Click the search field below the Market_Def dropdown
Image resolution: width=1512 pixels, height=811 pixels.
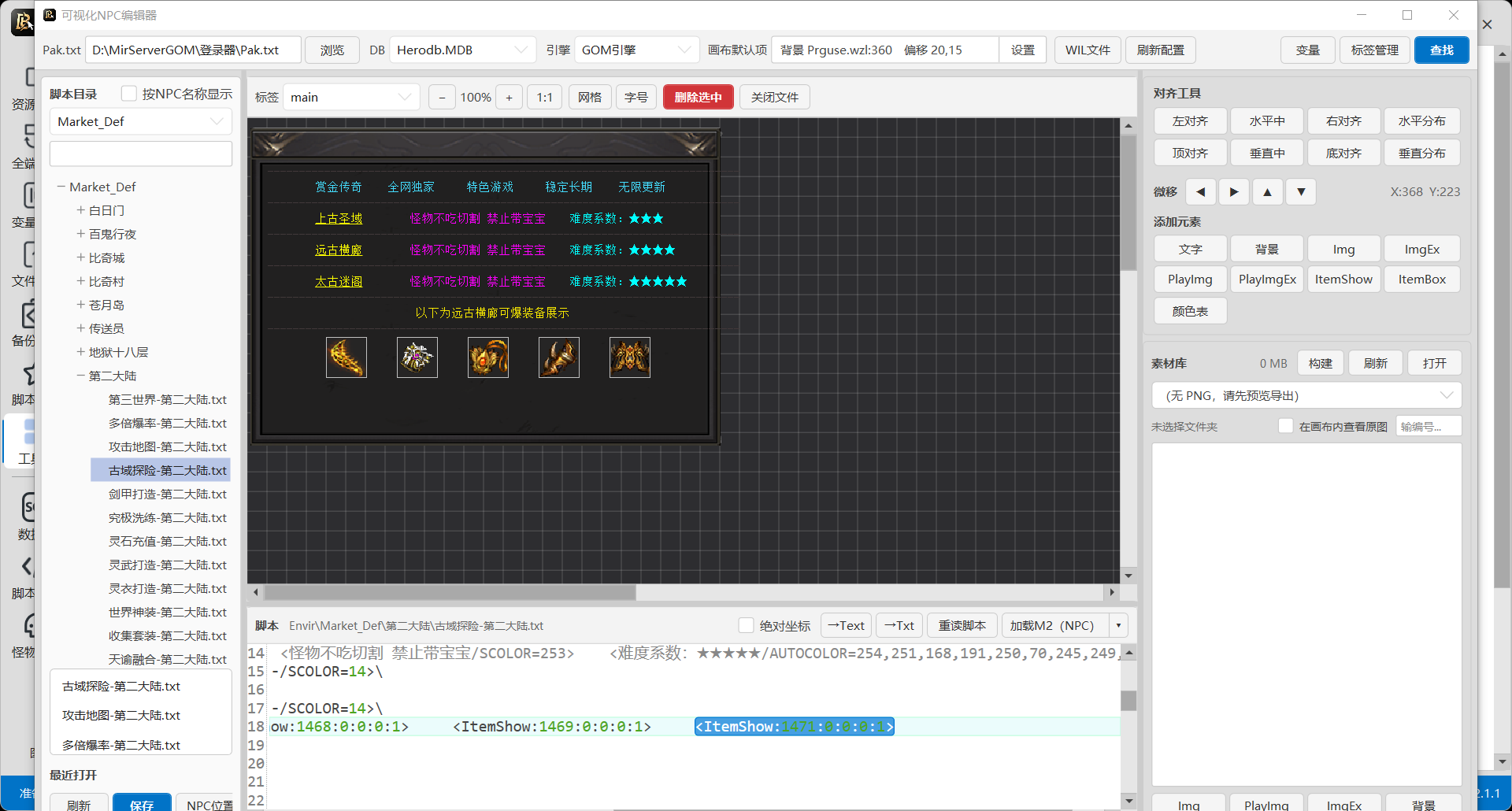coord(141,154)
